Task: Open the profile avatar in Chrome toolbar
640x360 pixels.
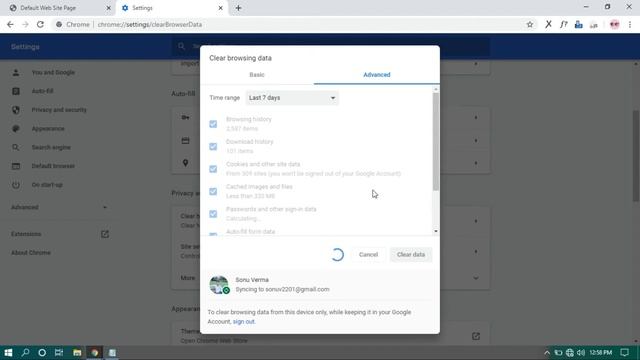Action: pyautogui.click(x=614, y=24)
